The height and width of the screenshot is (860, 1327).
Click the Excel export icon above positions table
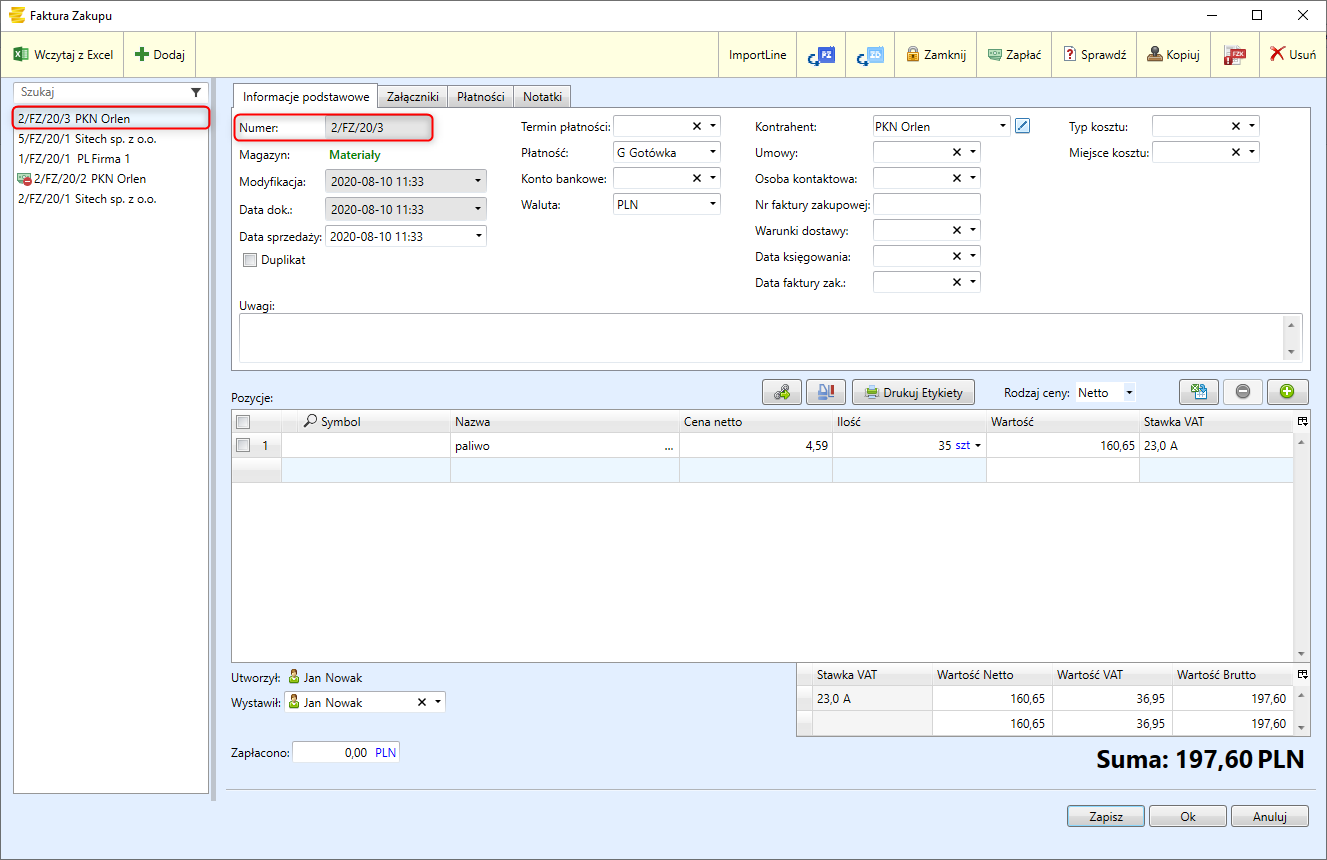coord(1199,392)
